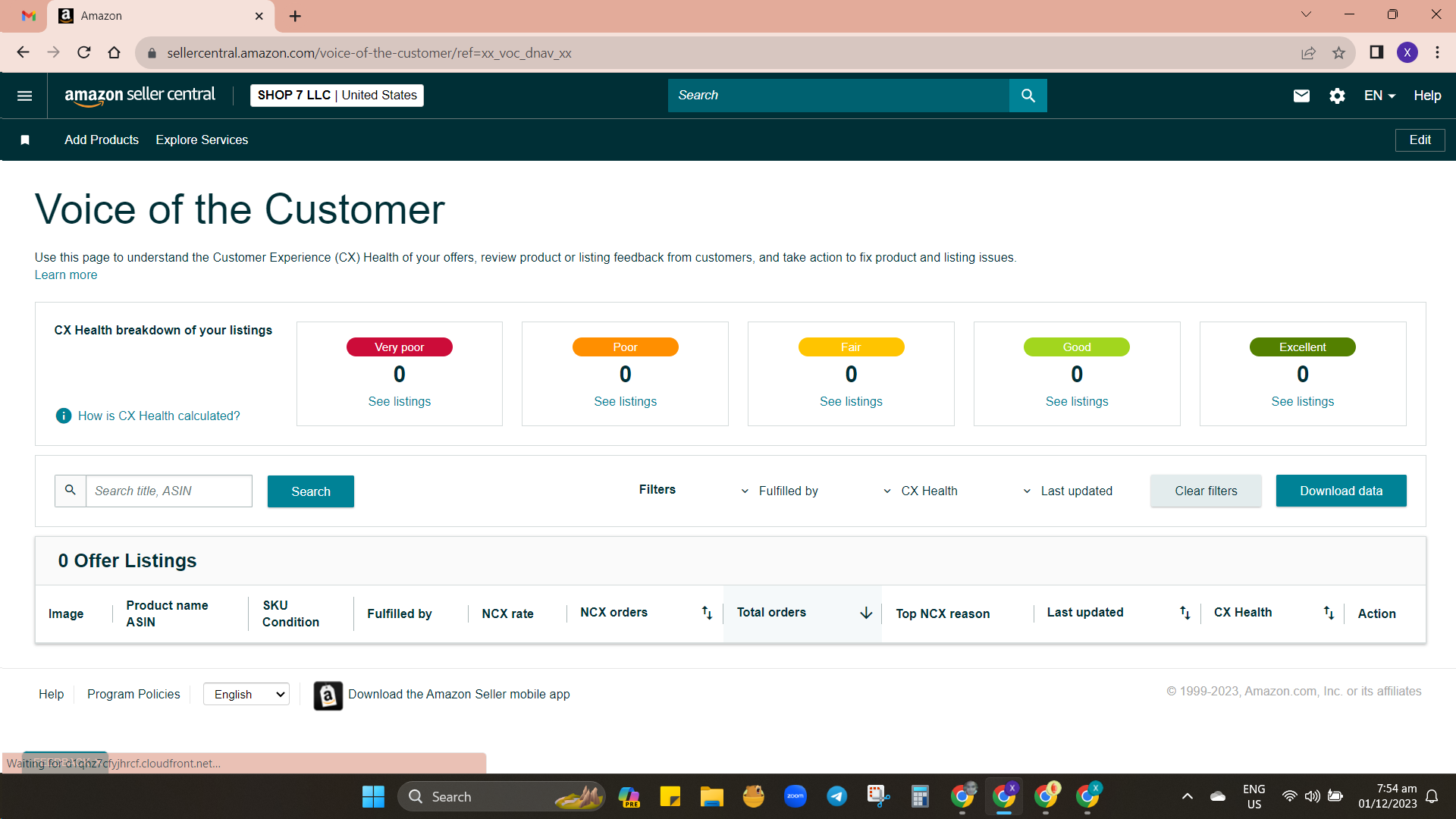The height and width of the screenshot is (819, 1456).
Task: Sort by NCX orders arrows icon
Action: click(707, 613)
